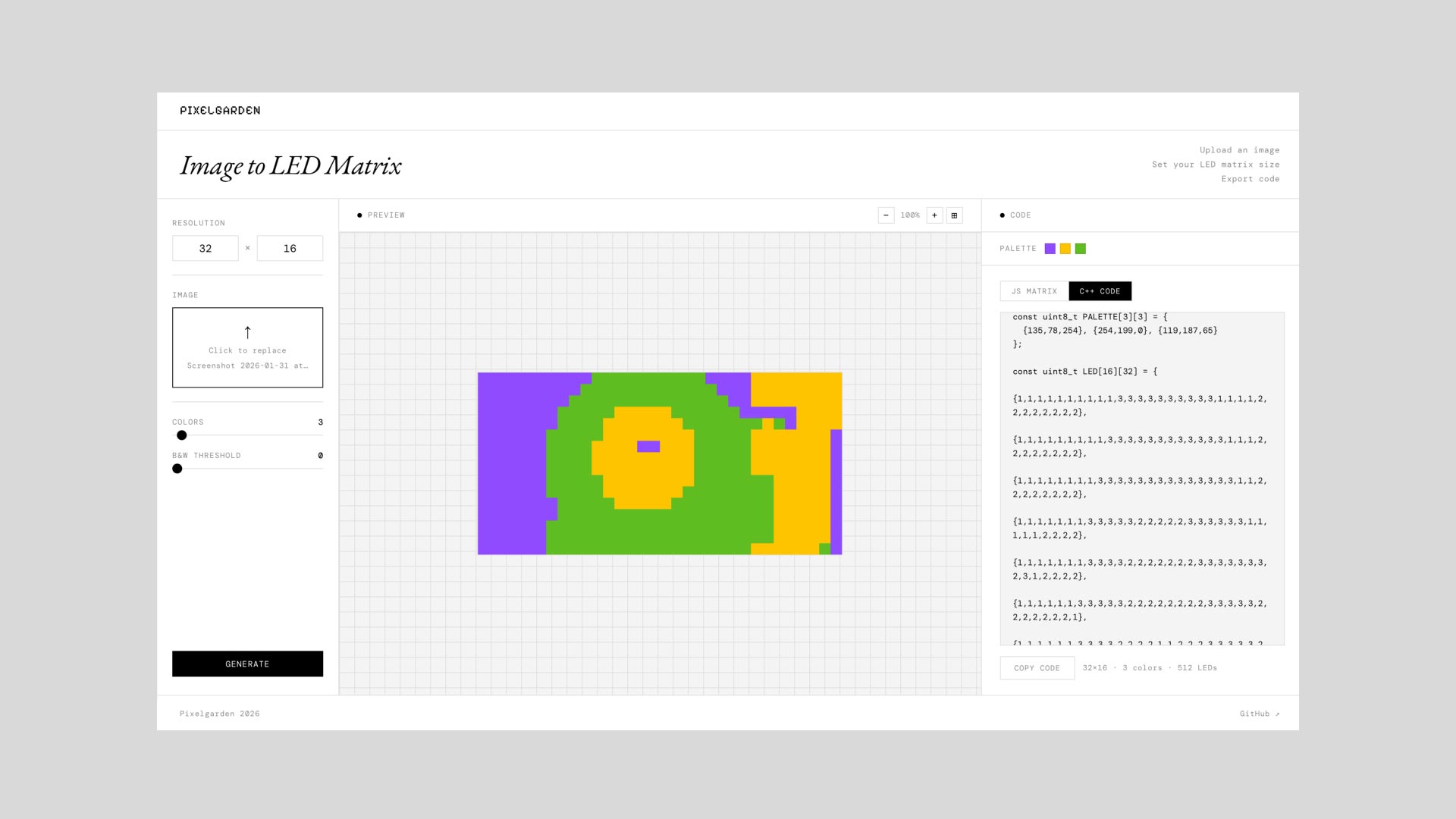Open the GitHub link
1456x819 pixels.
coord(1260,714)
